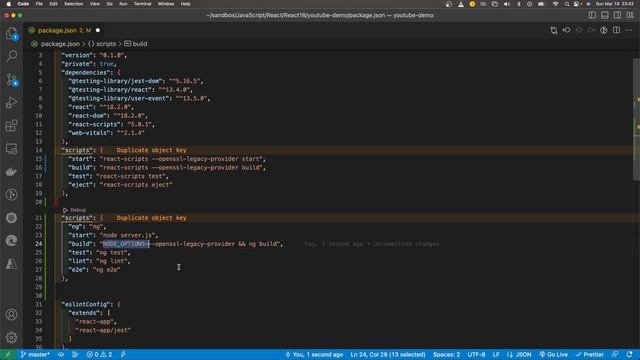This screenshot has height=360, width=640.
Task: Open the Manage gear menu
Action: [x=11, y=338]
